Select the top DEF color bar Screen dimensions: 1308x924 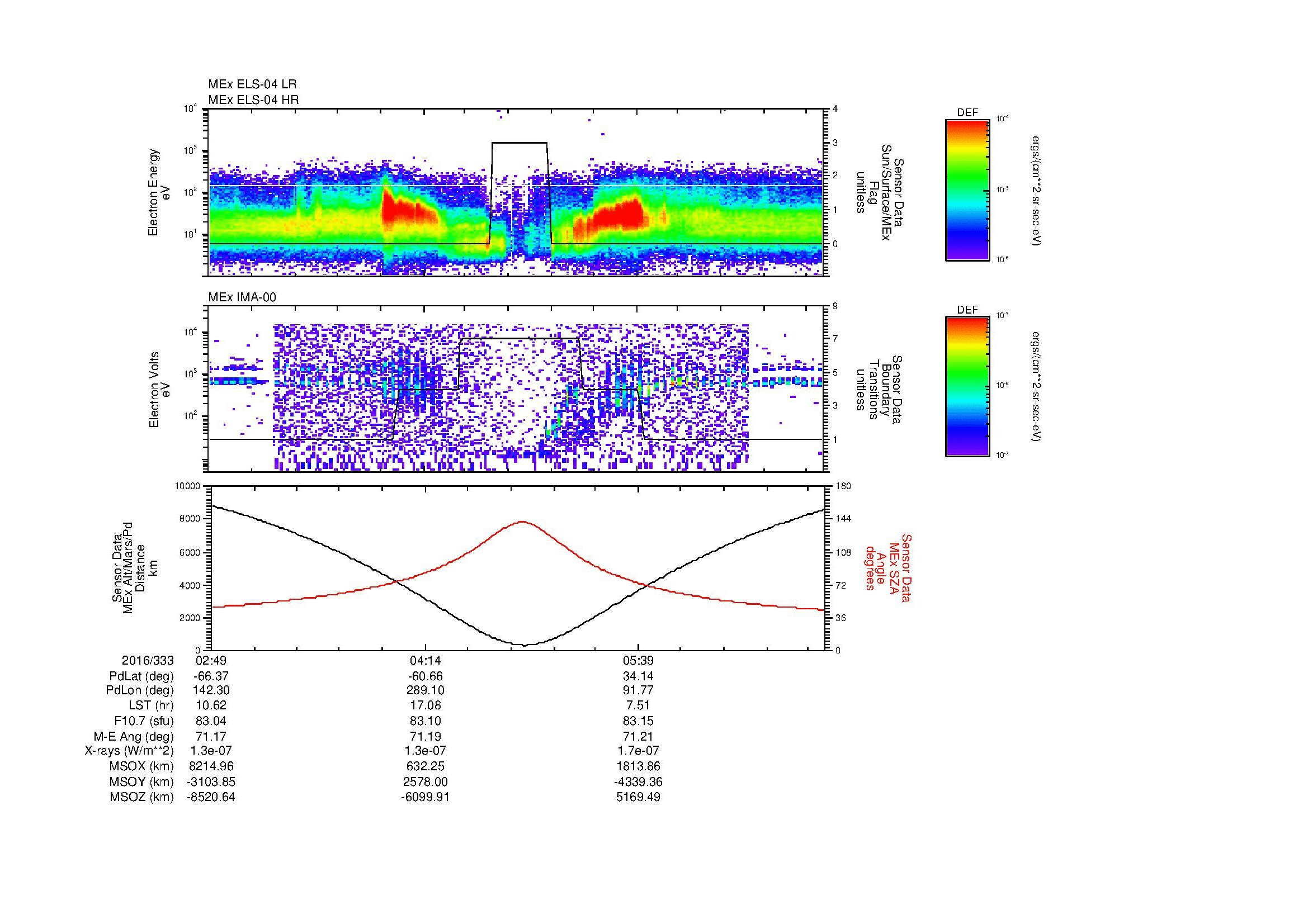[x=967, y=190]
